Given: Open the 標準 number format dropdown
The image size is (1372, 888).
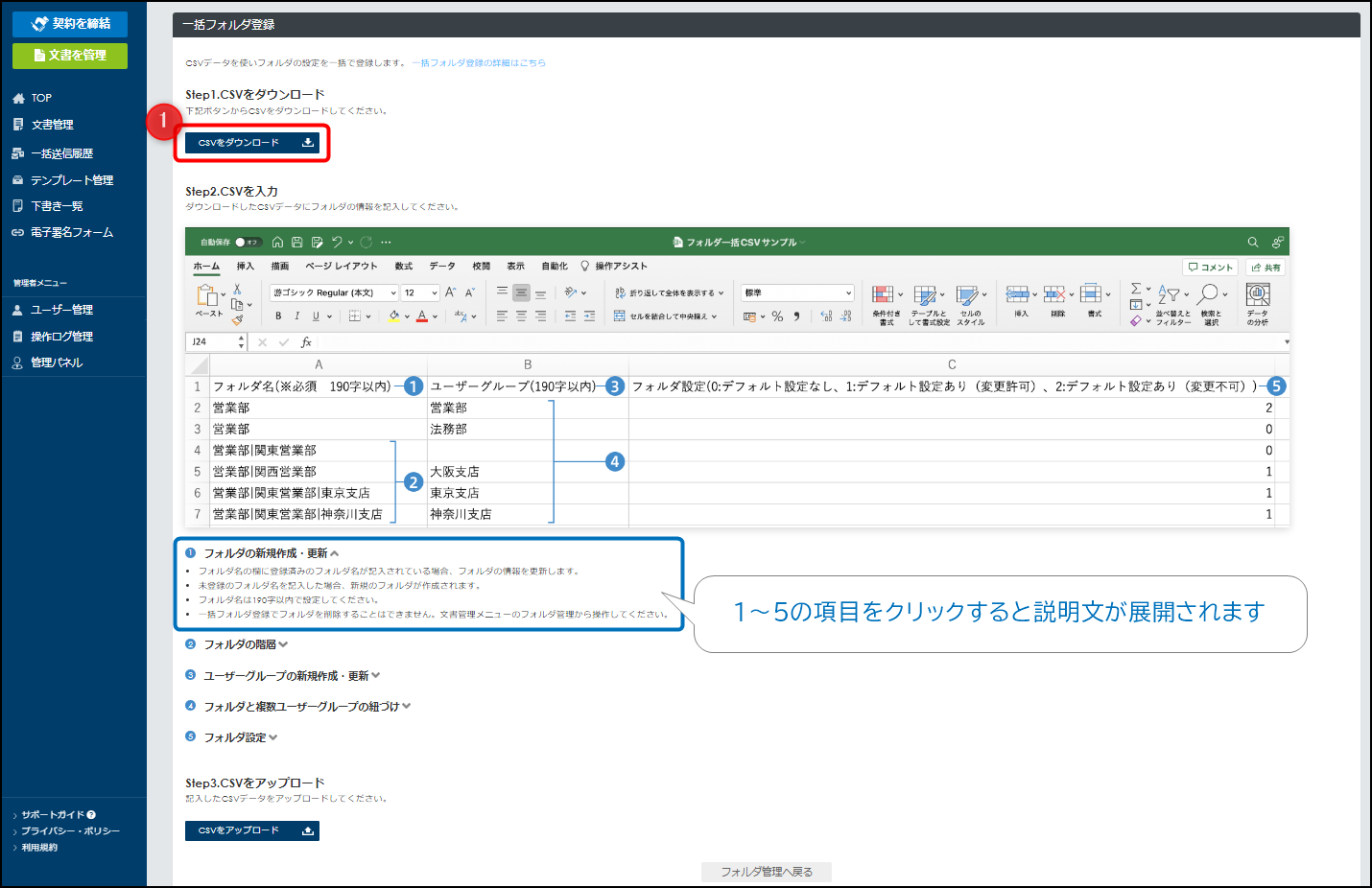Looking at the screenshot, I should tap(797, 292).
